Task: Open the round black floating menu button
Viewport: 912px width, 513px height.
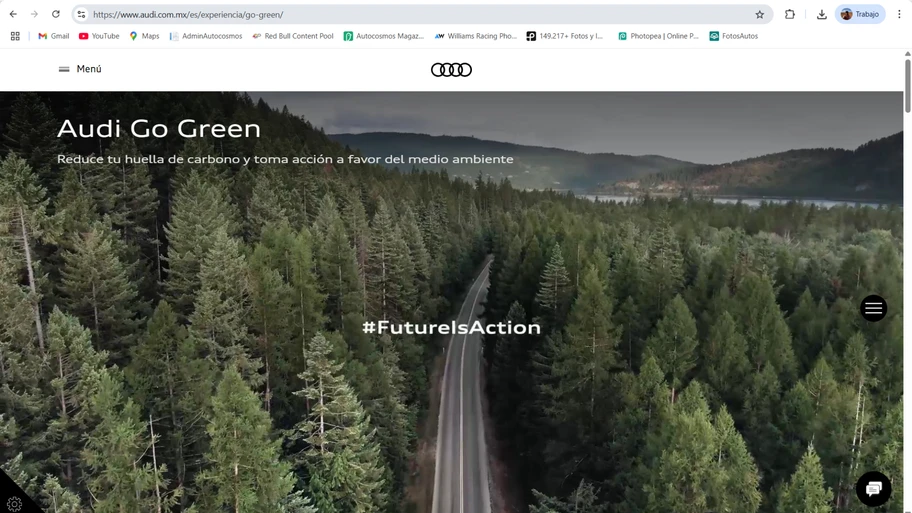Action: coord(873,308)
